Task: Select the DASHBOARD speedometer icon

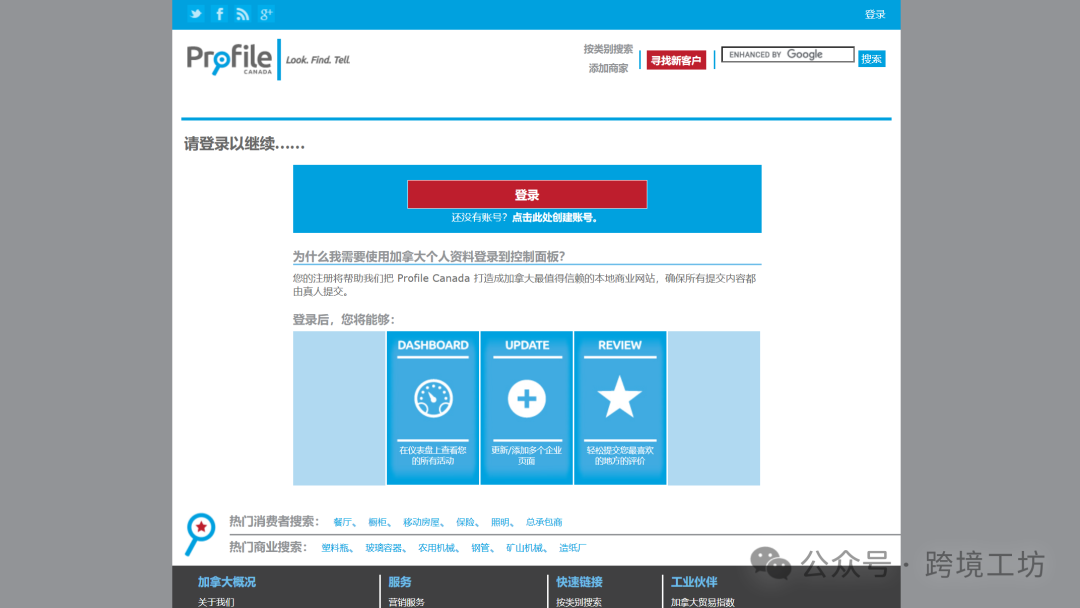Action: coord(432,397)
